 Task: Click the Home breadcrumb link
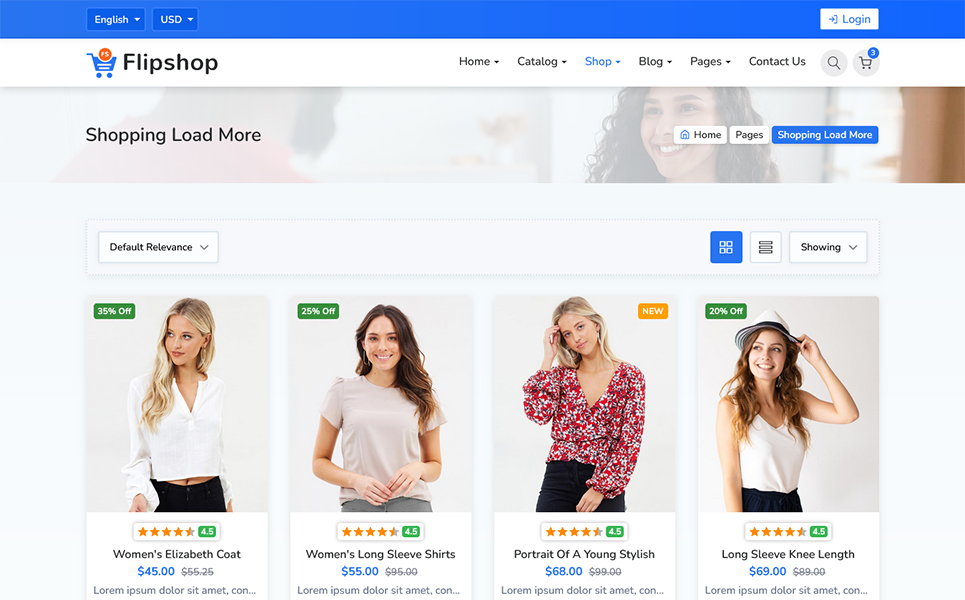[700, 135]
